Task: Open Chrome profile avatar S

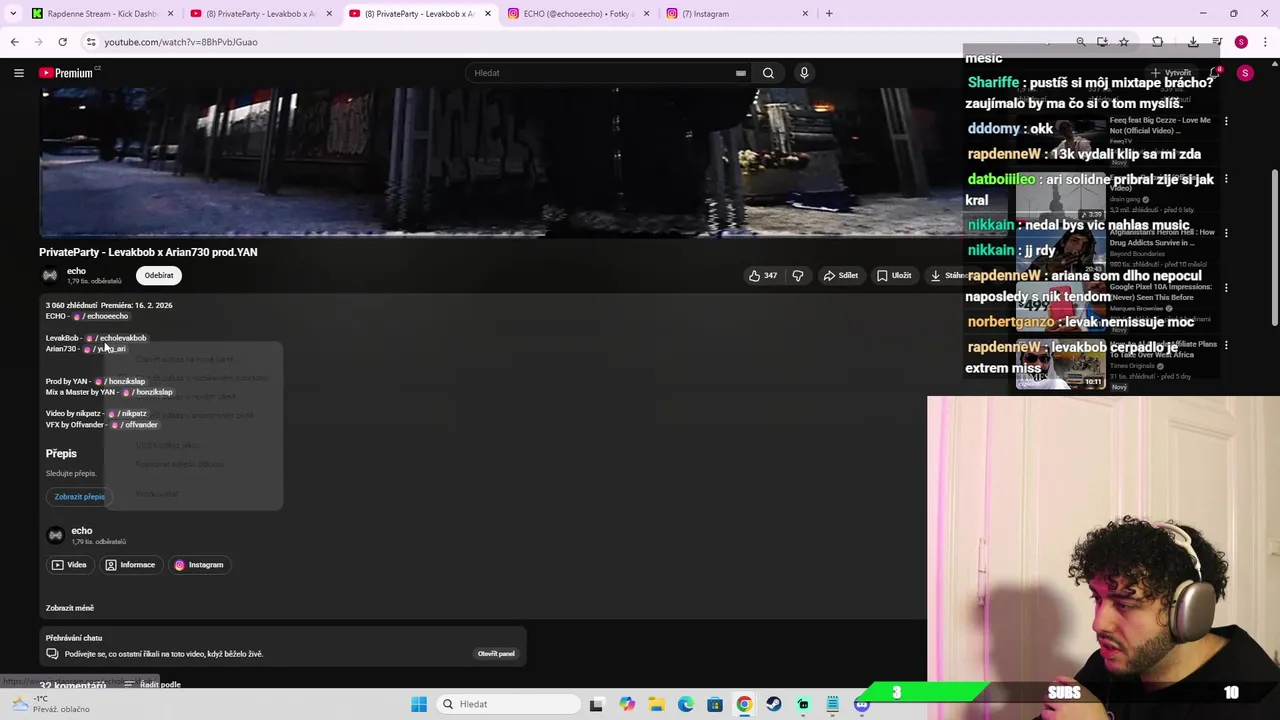Action: pyautogui.click(x=1241, y=42)
